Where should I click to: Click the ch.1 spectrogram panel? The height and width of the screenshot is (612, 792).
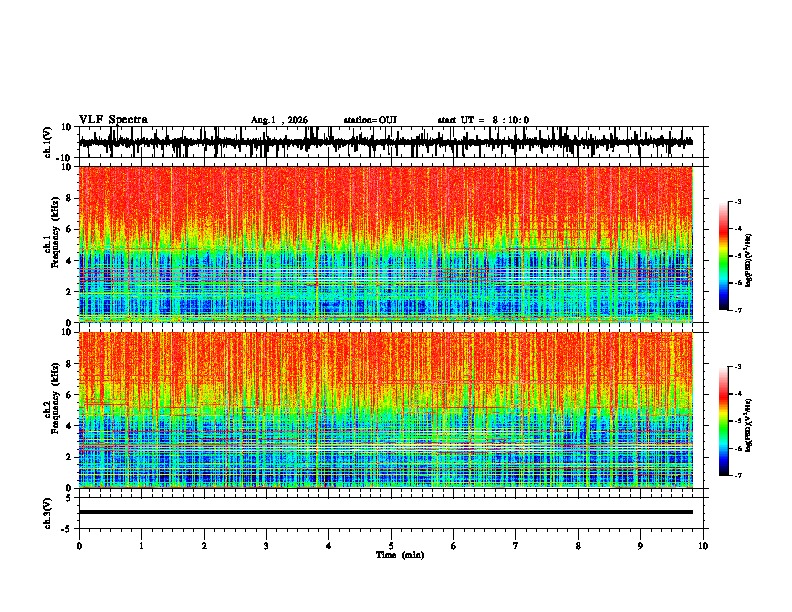(x=385, y=244)
